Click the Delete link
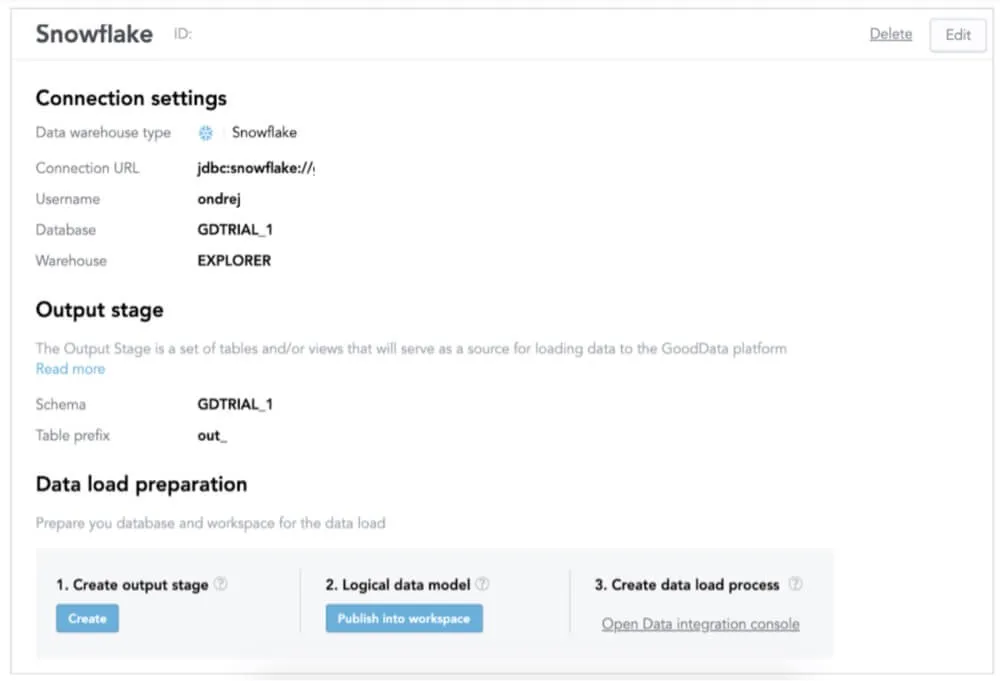 coord(890,34)
